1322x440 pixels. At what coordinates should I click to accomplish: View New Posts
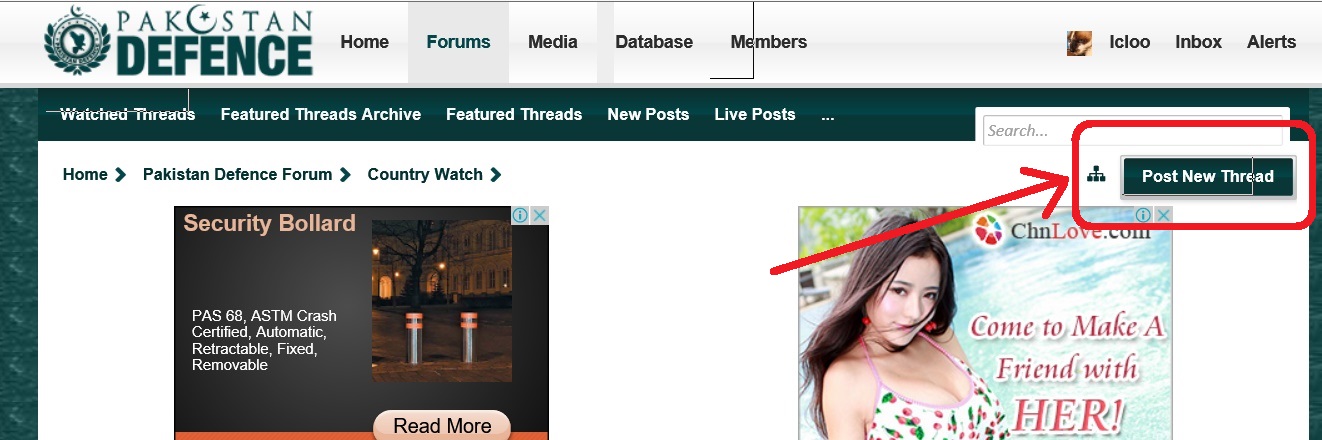pyautogui.click(x=648, y=114)
